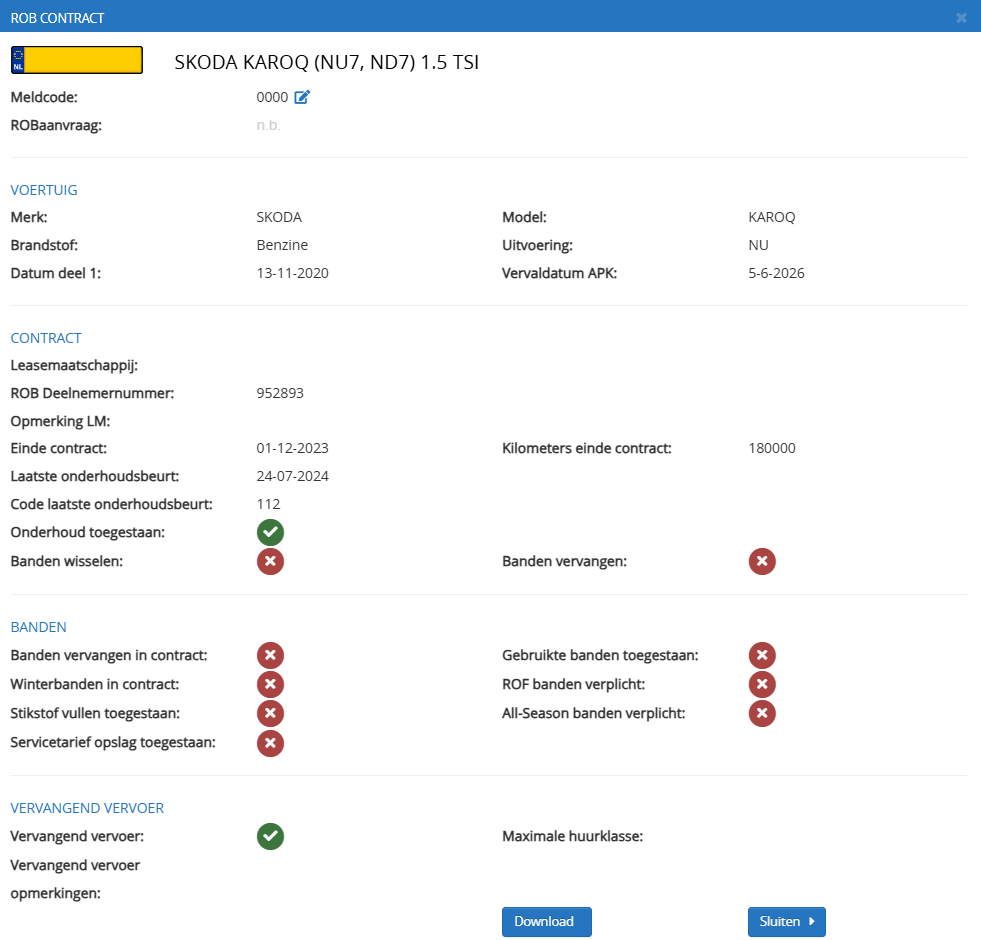The height and width of the screenshot is (940, 981).
Task: Select the ROB Deelnemernummer value 952893
Action: [x=280, y=393]
